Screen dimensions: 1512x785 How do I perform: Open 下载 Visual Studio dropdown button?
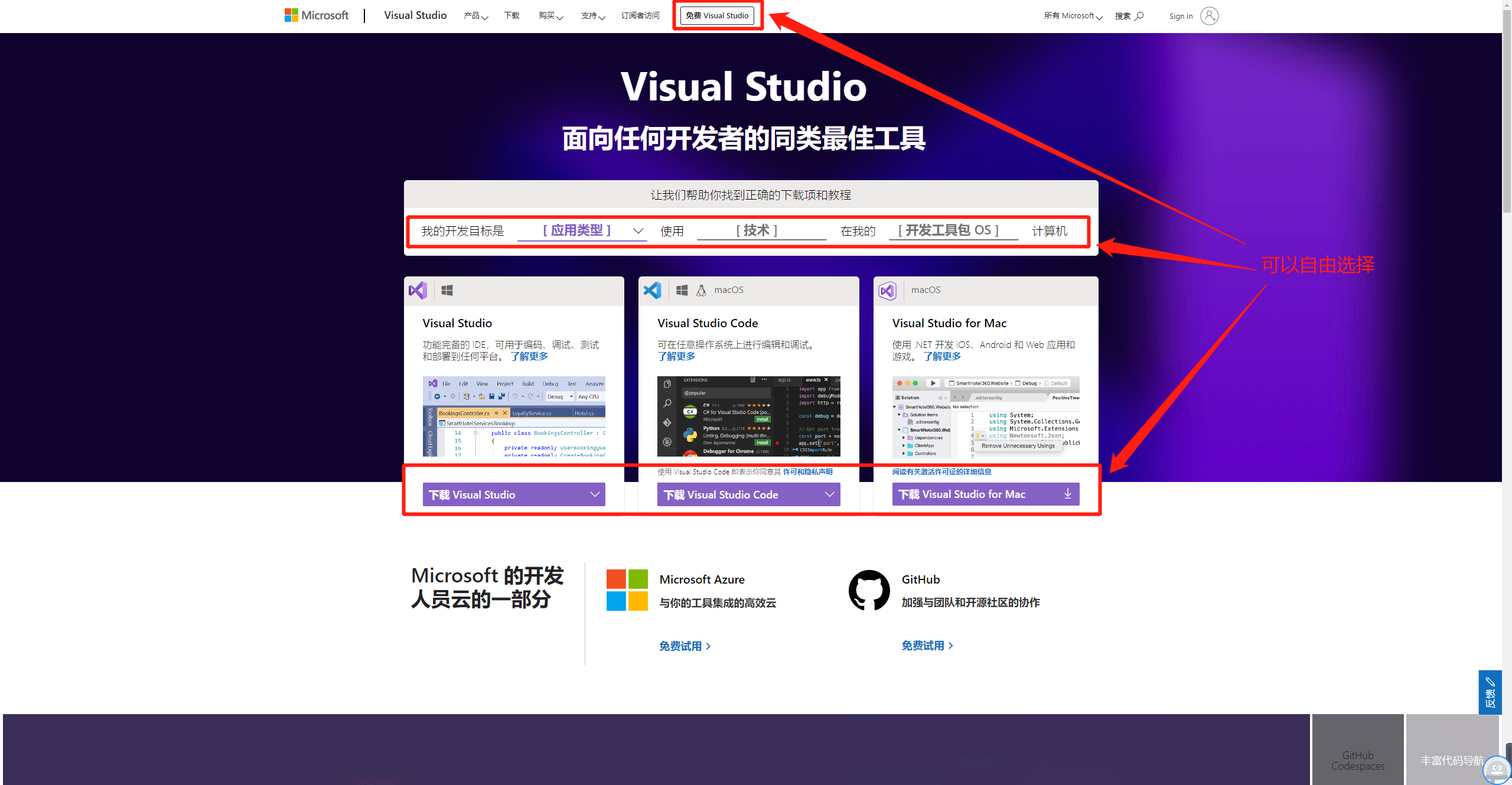[x=514, y=494]
